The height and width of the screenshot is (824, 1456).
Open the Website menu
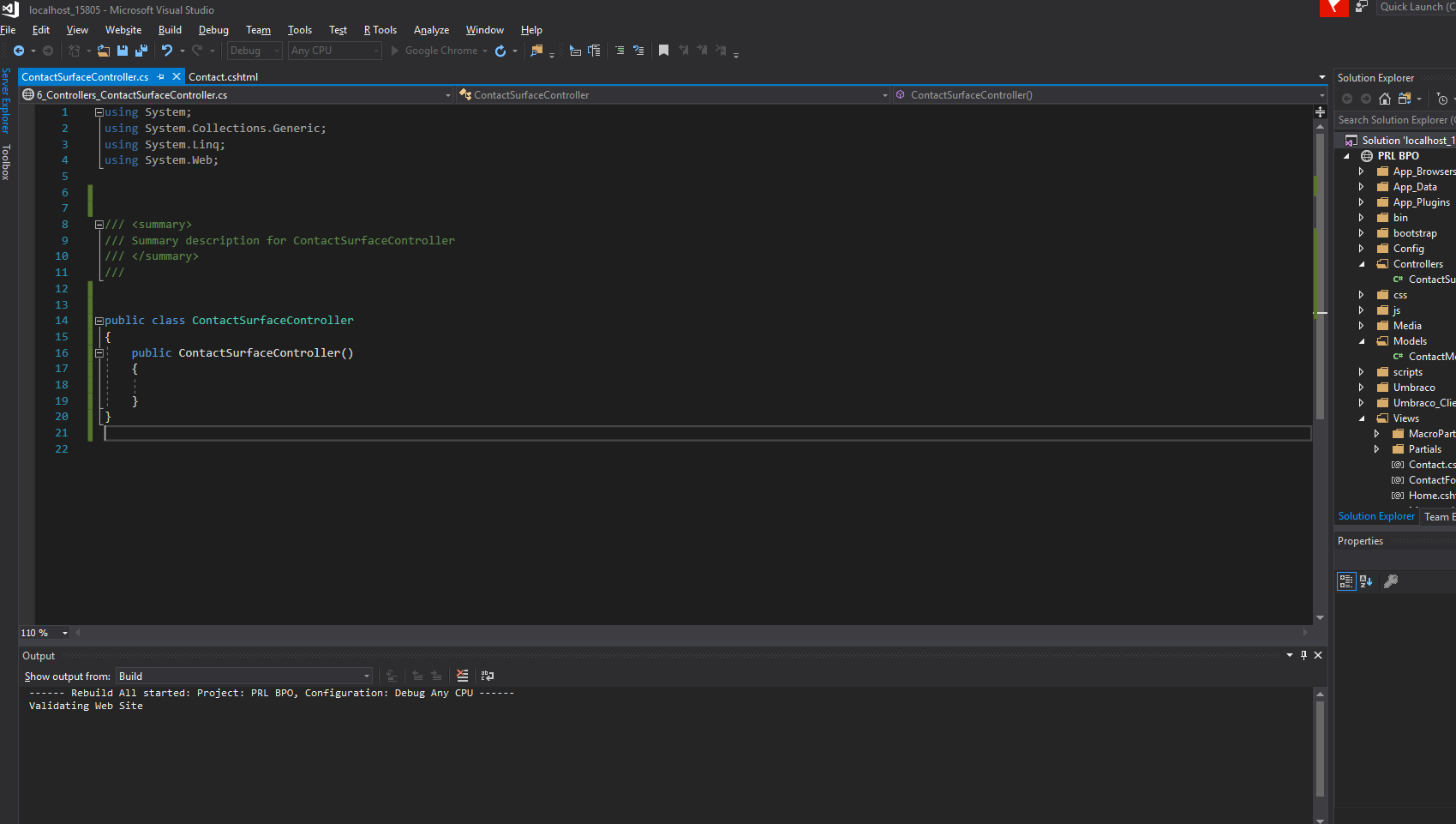click(x=123, y=30)
